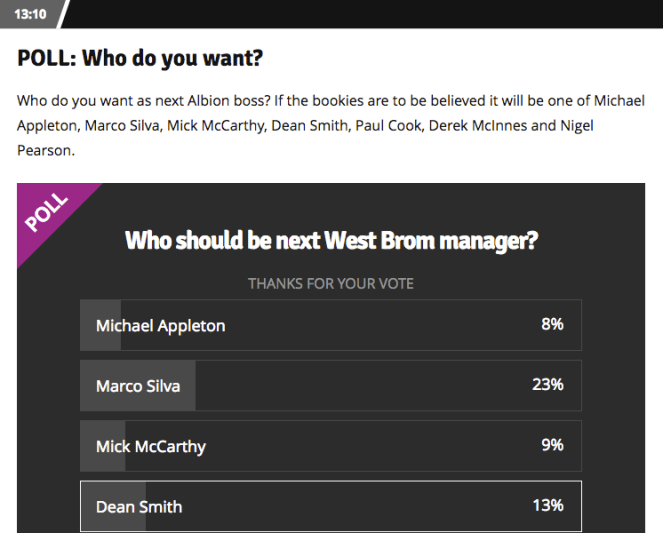Click the black header bar beside the timestamp
Screen dimensions: 663x533
[360, 14]
